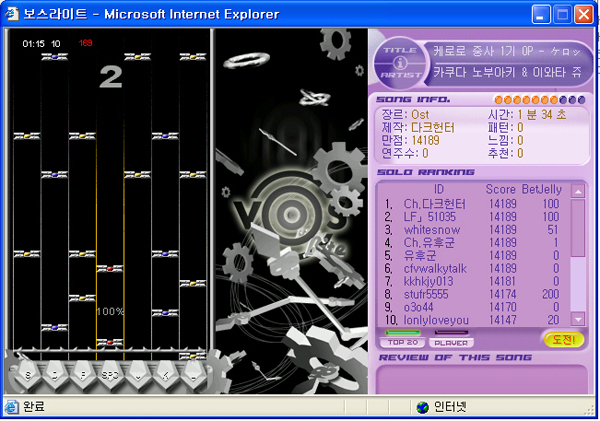Select player whitesnow in ranking
Image resolution: width=600 pixels, height=421 pixels.
[x=434, y=229]
